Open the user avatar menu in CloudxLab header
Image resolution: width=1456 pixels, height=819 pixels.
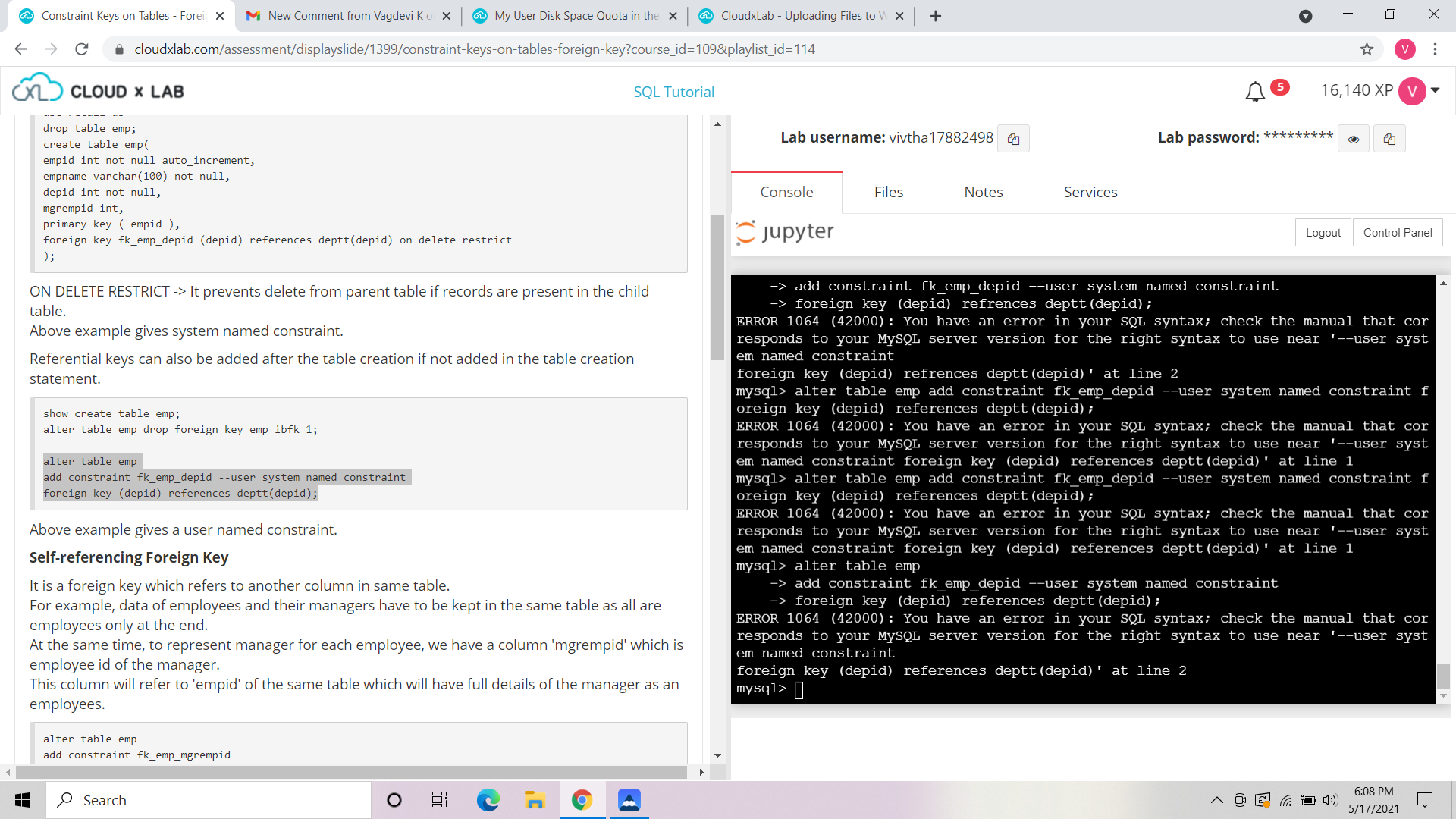coord(1412,91)
